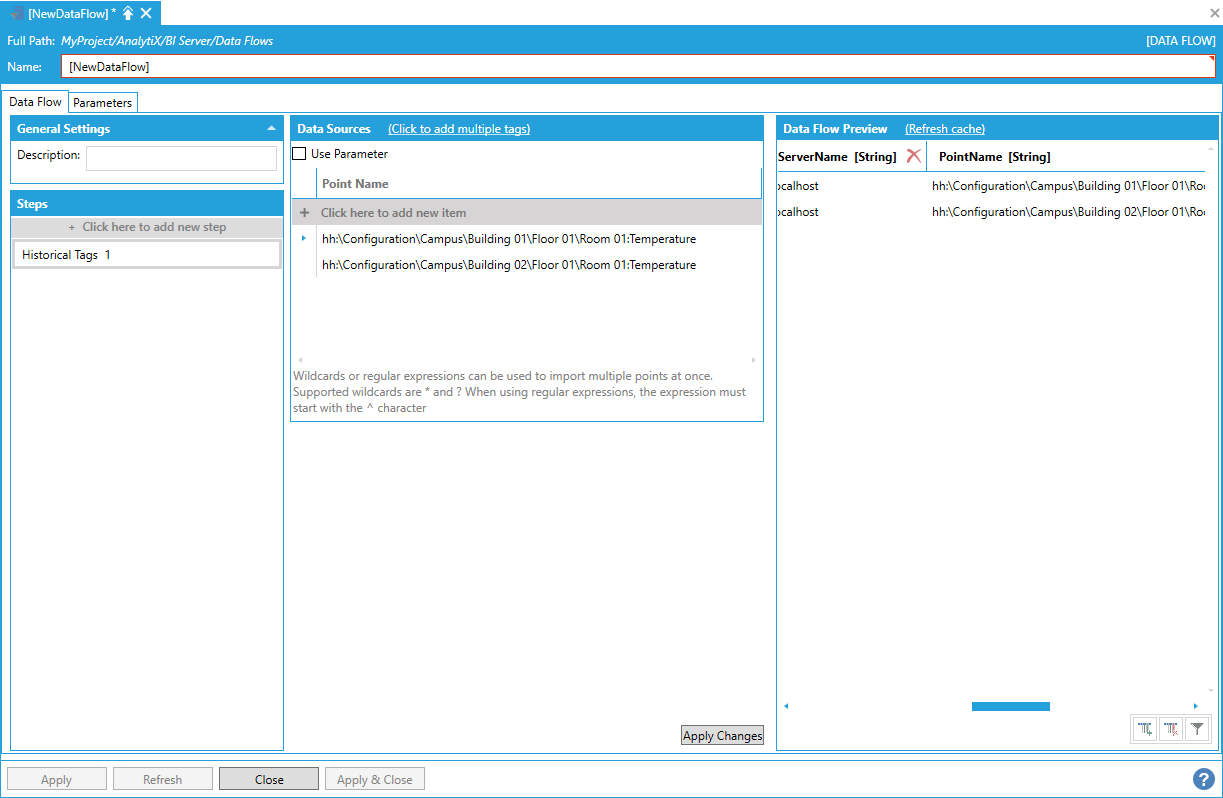This screenshot has width=1223, height=798.
Task: Select the Historical Tags 1 step
Action: pyautogui.click(x=146, y=255)
